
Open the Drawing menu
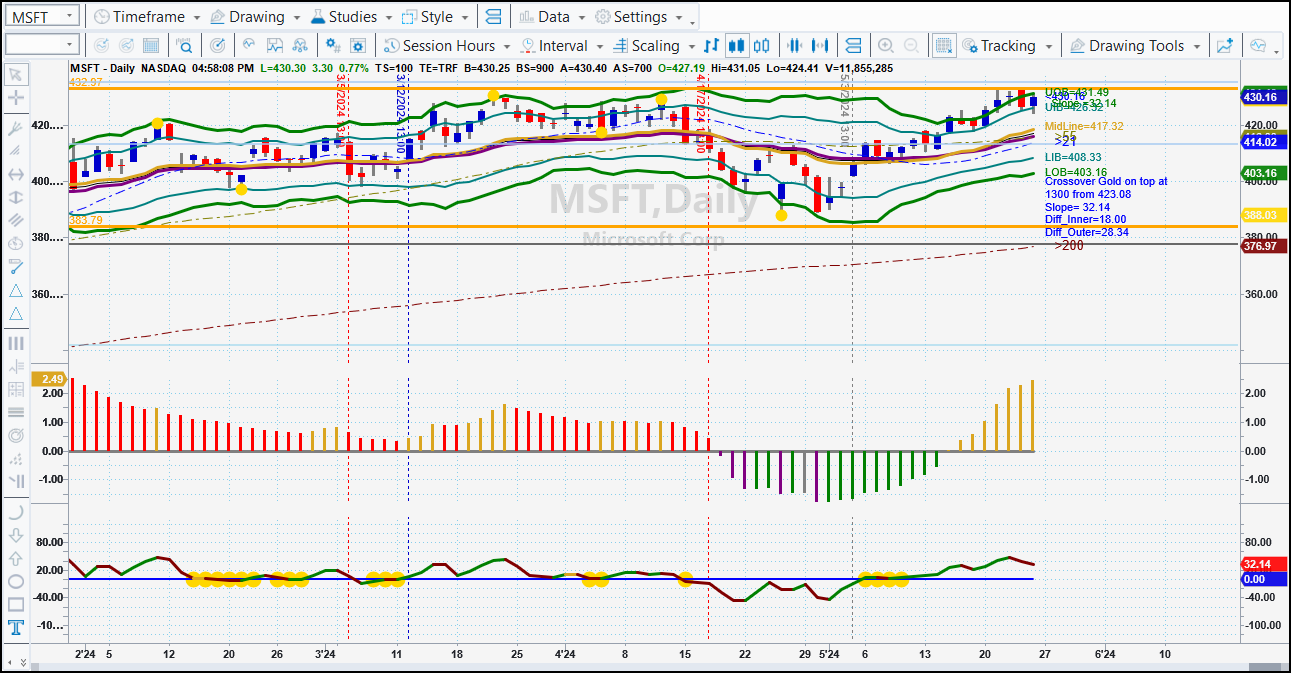point(255,17)
